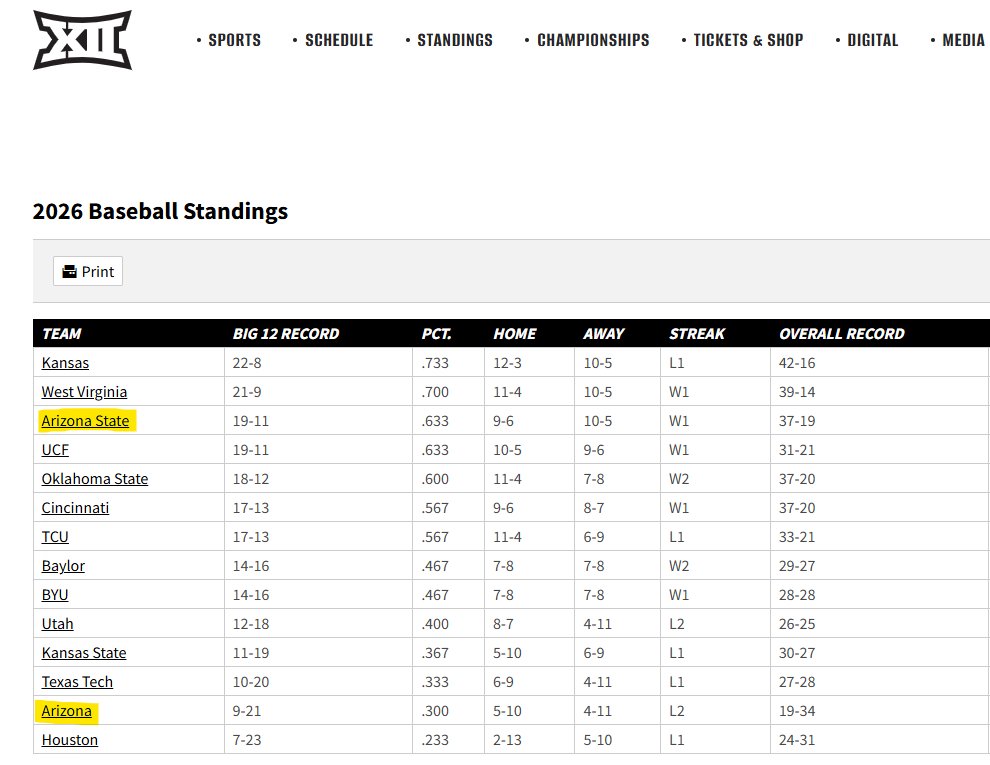Click Utah's 26-25 overall record

click(x=797, y=624)
